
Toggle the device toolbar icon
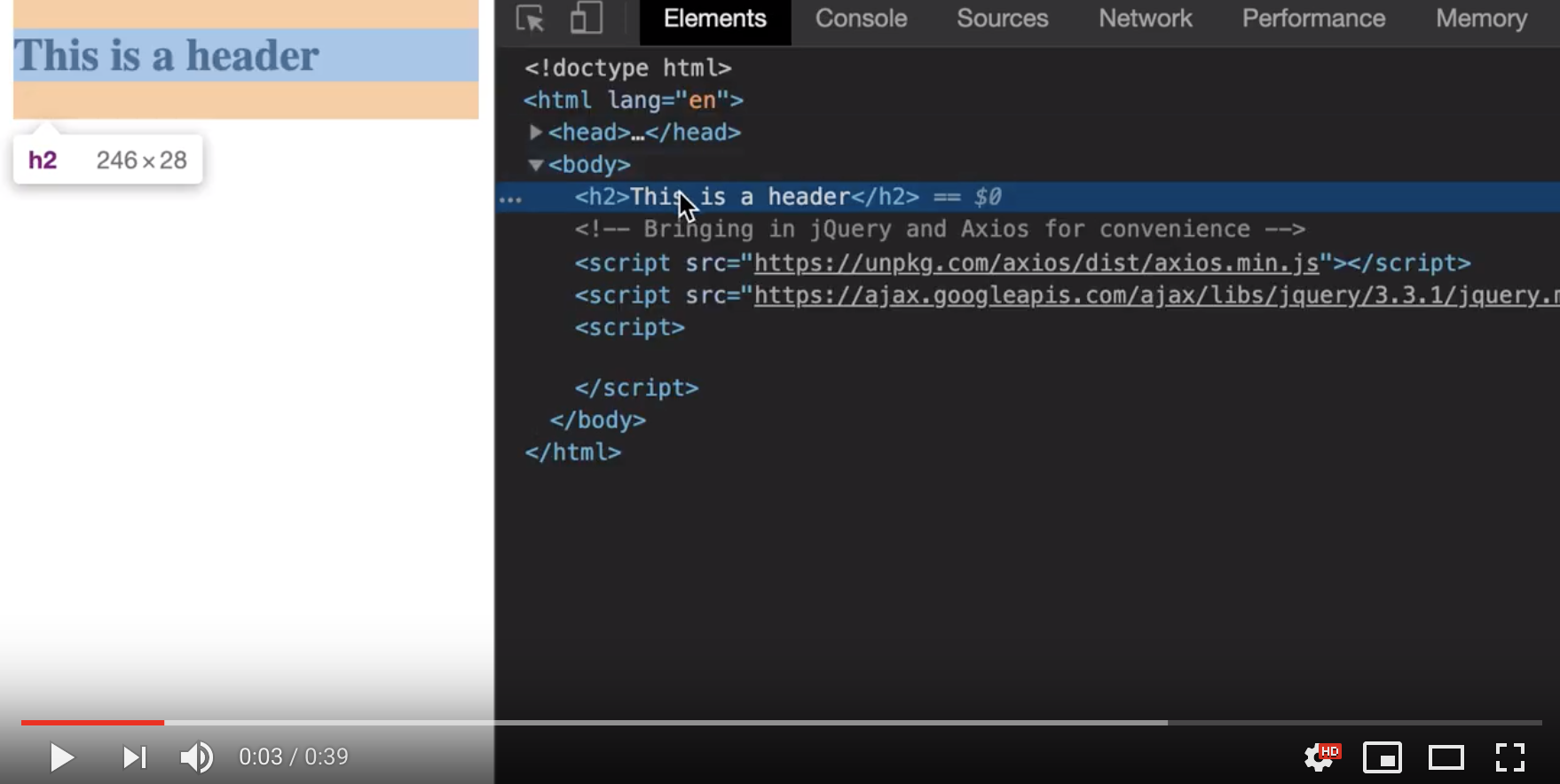(586, 19)
